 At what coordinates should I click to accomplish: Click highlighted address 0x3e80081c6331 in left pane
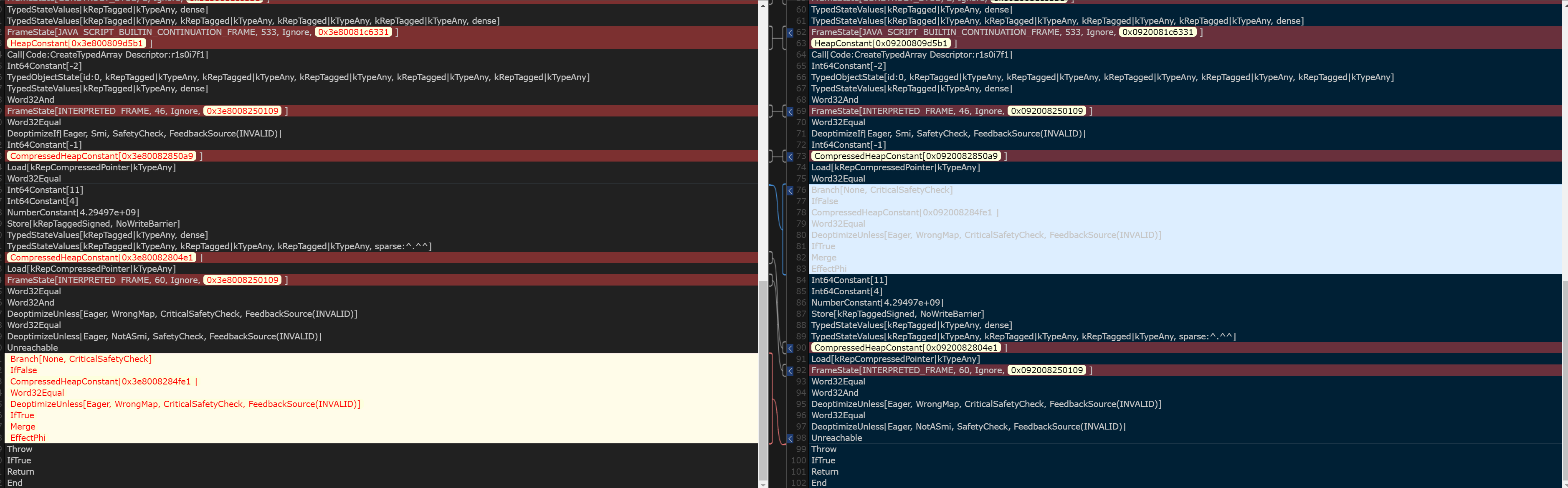[x=353, y=32]
